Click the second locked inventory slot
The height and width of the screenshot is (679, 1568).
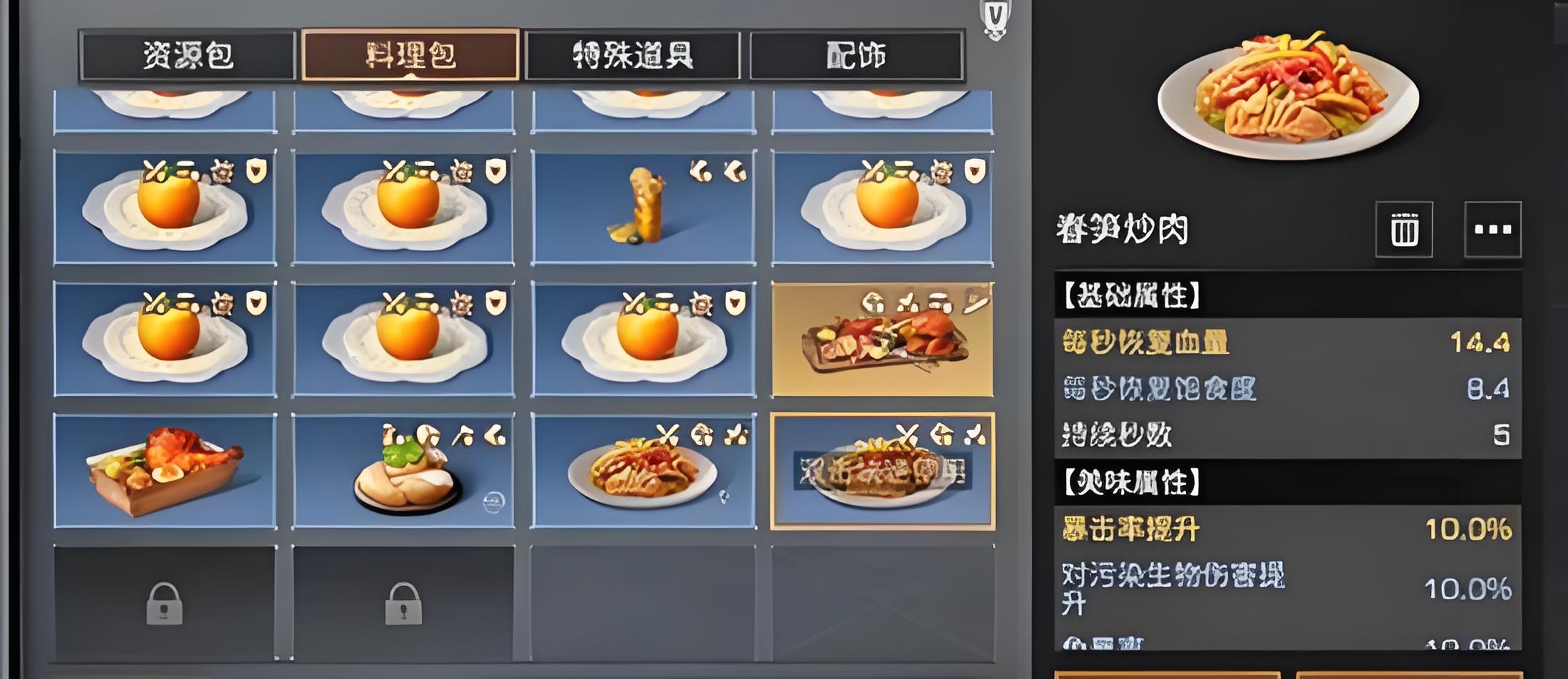[403, 603]
